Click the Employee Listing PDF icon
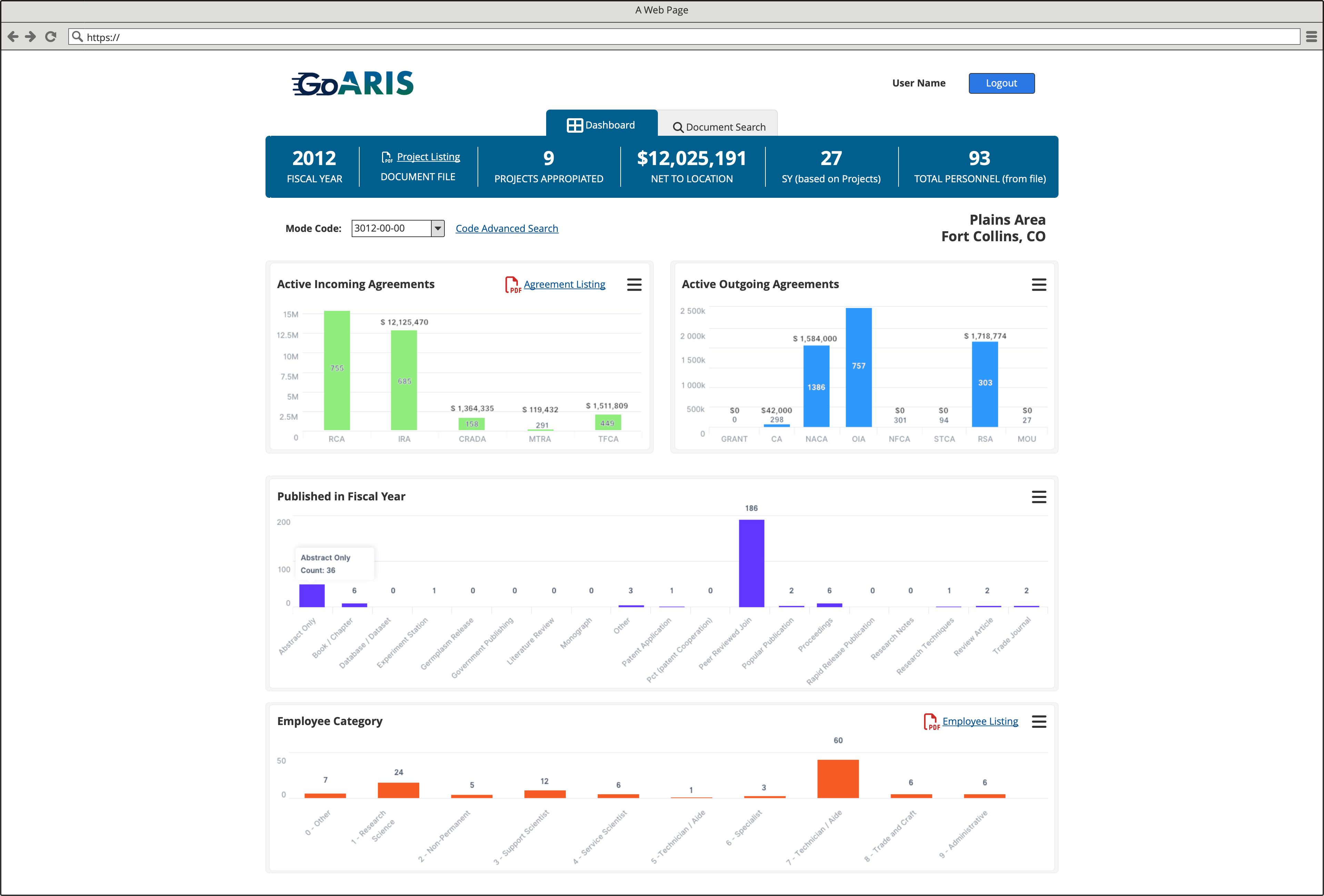 (931, 721)
